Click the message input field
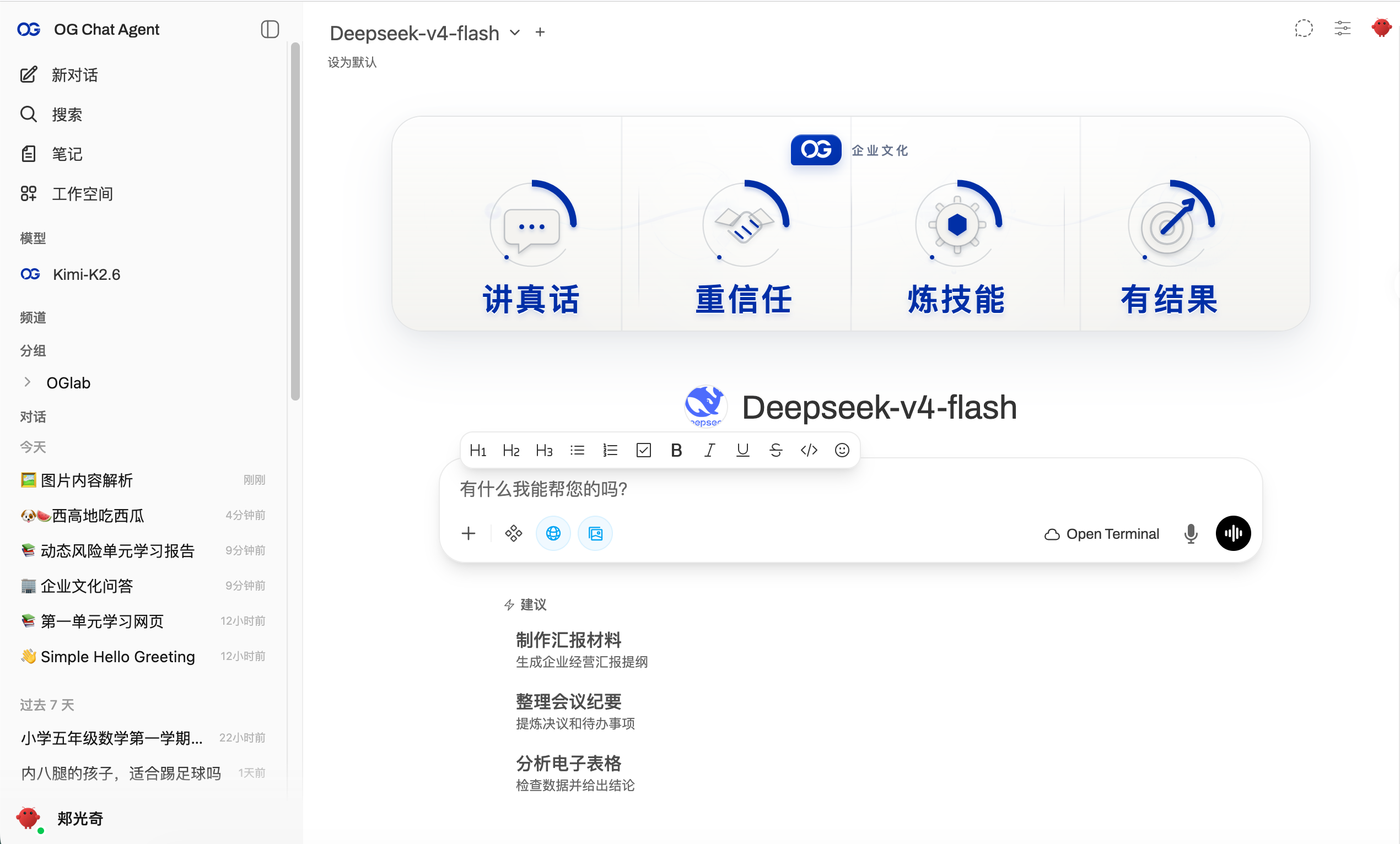Image resolution: width=1400 pixels, height=844 pixels. pyautogui.click(x=850, y=489)
